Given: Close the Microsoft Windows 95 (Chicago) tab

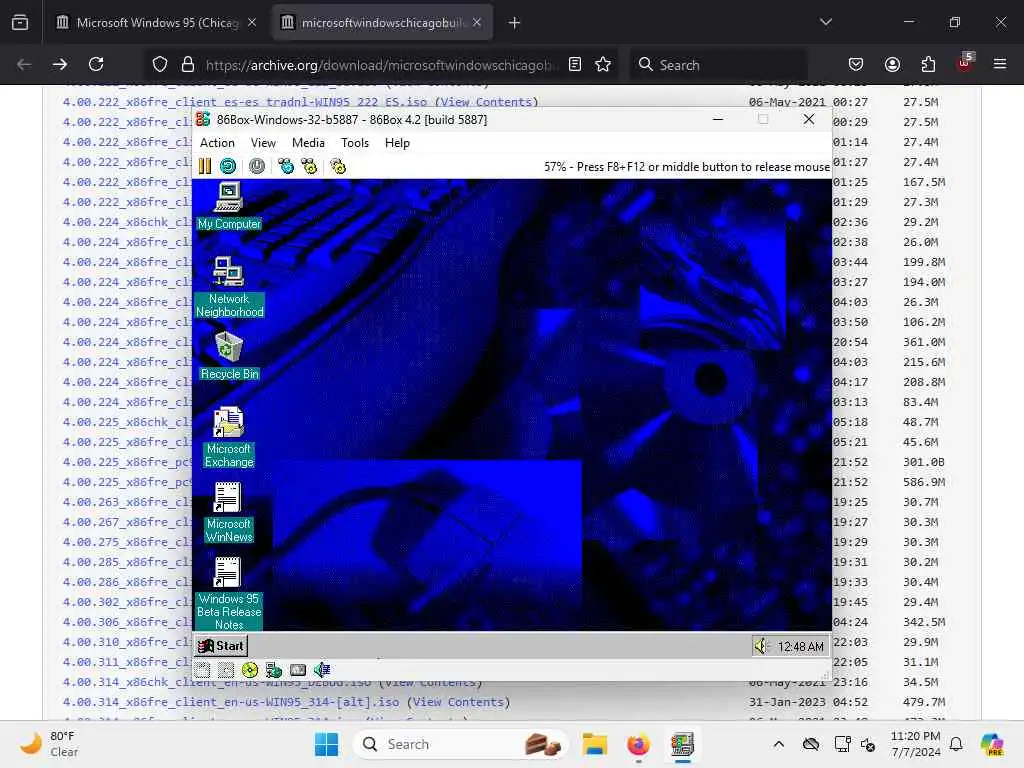Looking at the screenshot, I should (252, 23).
